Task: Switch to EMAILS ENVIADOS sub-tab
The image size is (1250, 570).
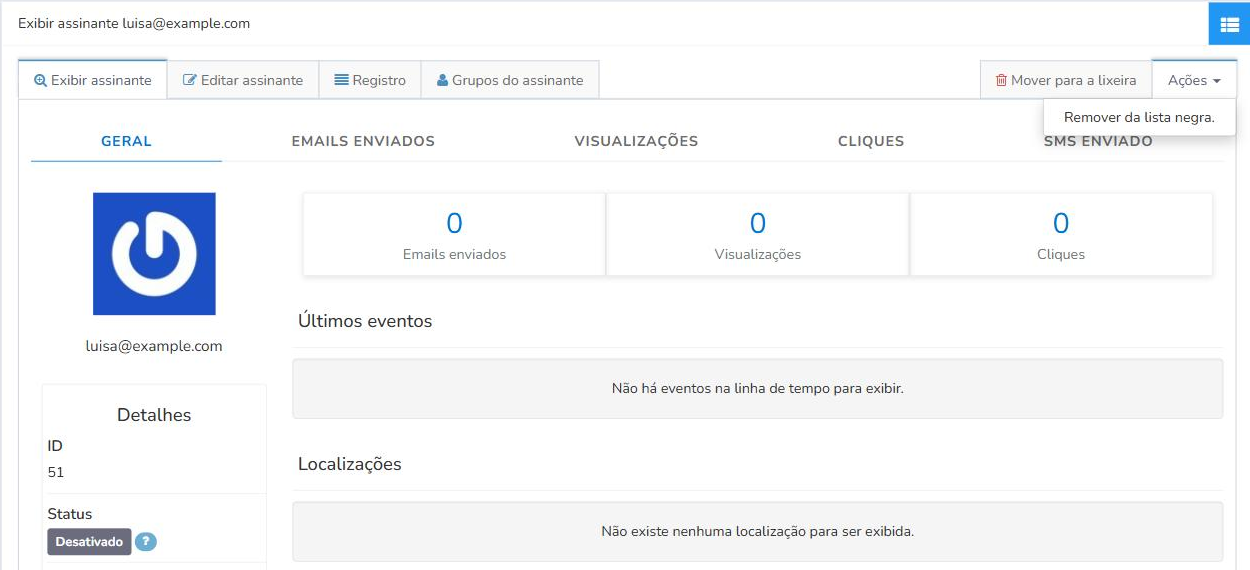Action: click(363, 141)
